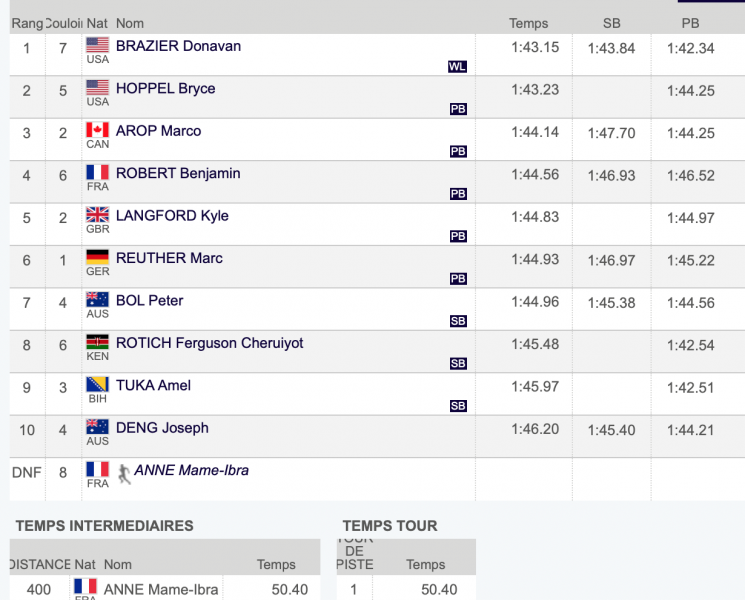Select the DENG Joseph name link
The height and width of the screenshot is (600, 745).
[162, 428]
